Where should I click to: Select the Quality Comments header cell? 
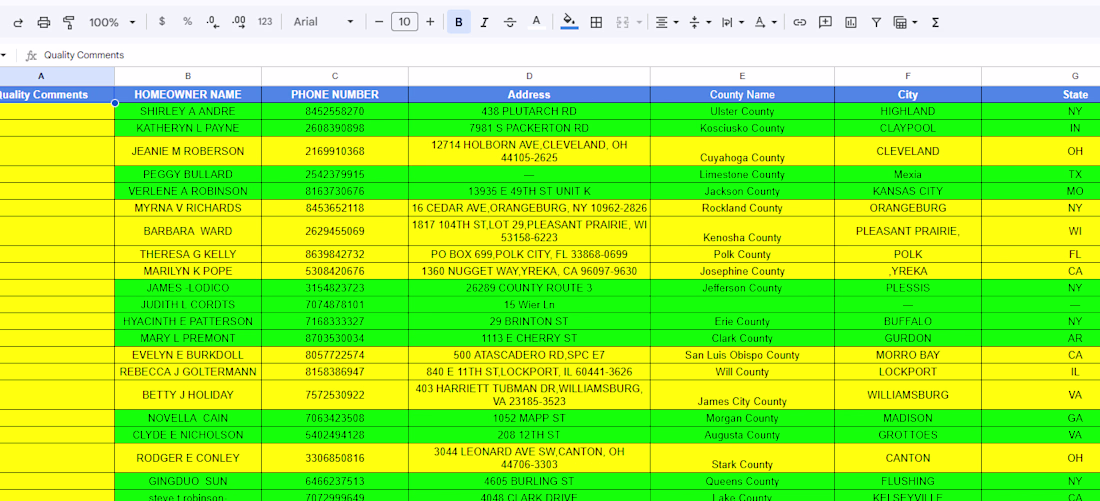(57, 94)
